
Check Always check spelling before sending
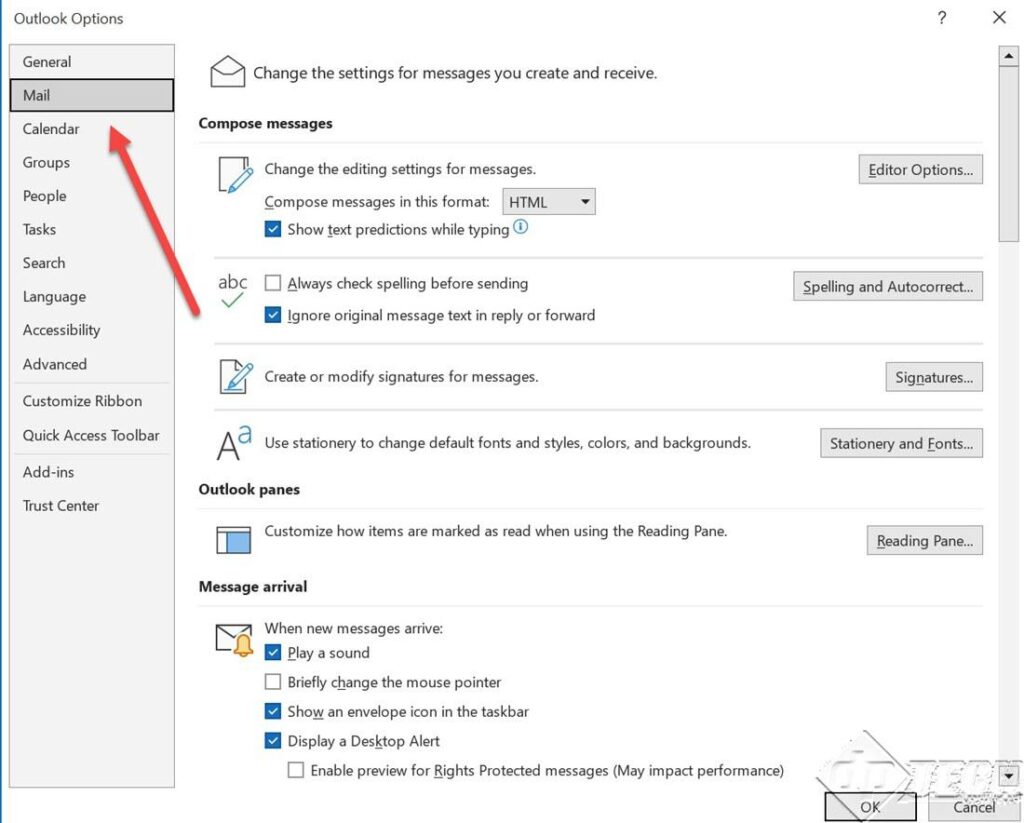click(x=274, y=283)
